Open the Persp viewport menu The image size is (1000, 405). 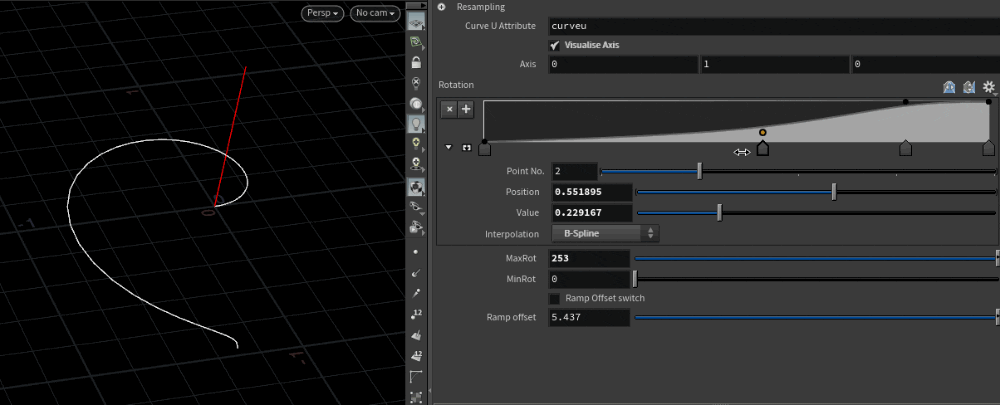322,14
